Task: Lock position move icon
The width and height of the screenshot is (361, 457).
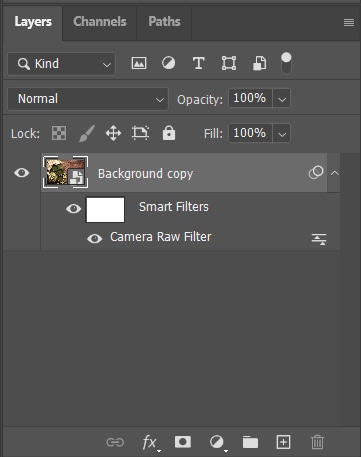Action: [113, 133]
